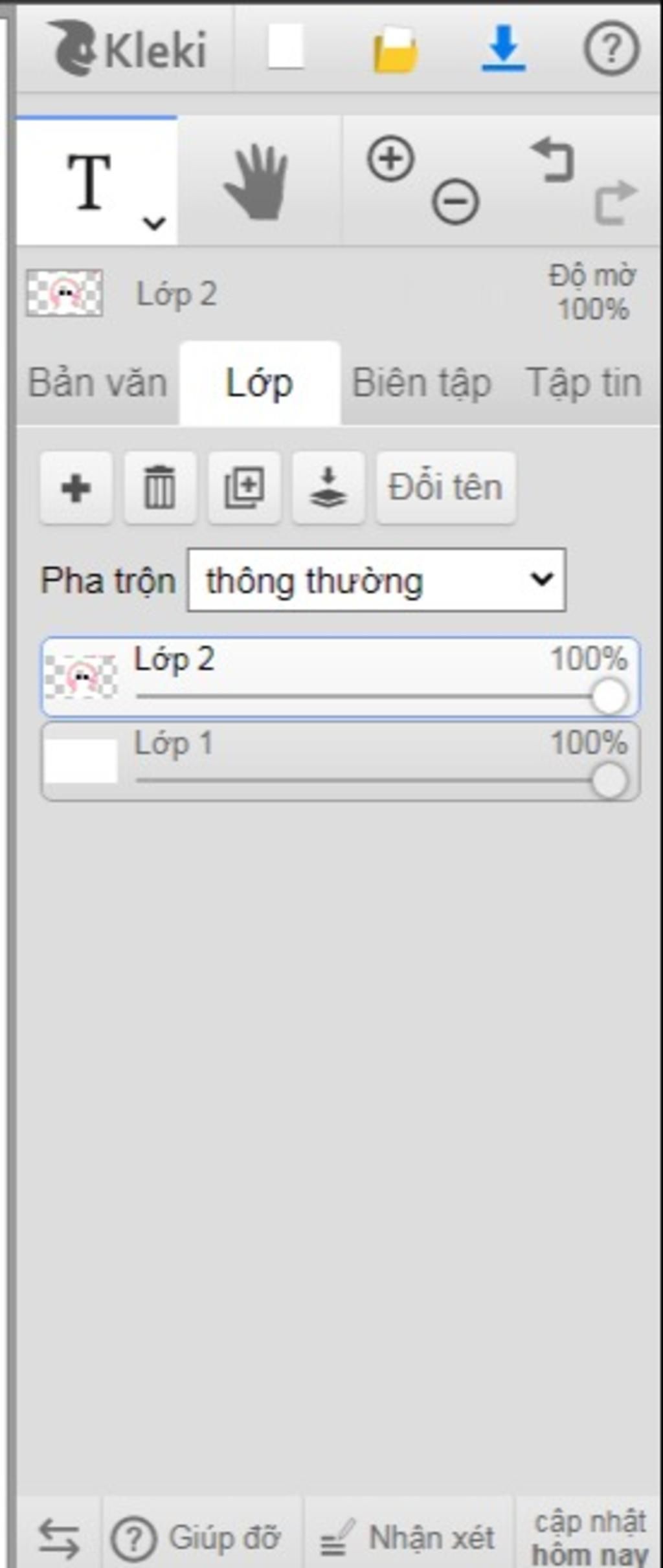Select the Hand pan tool

[x=257, y=182]
